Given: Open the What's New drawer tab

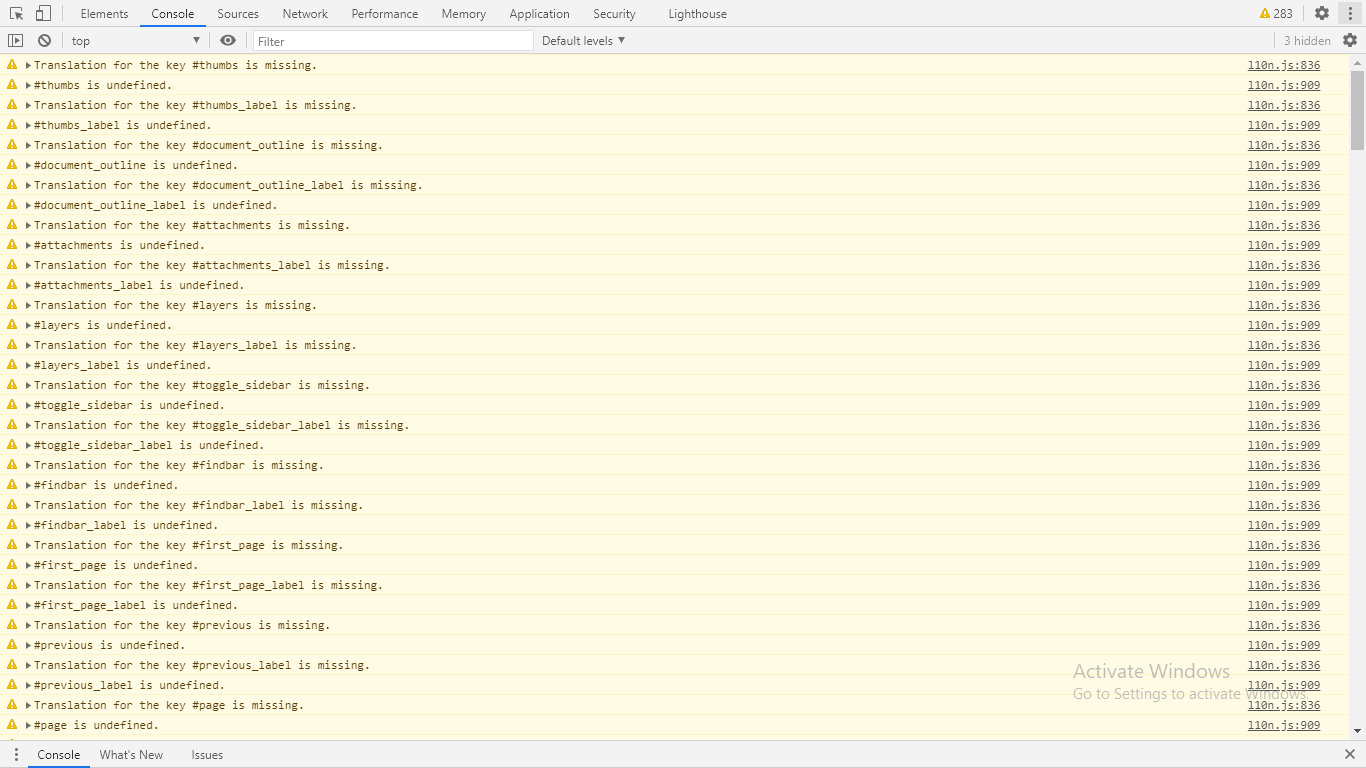Looking at the screenshot, I should (x=131, y=755).
